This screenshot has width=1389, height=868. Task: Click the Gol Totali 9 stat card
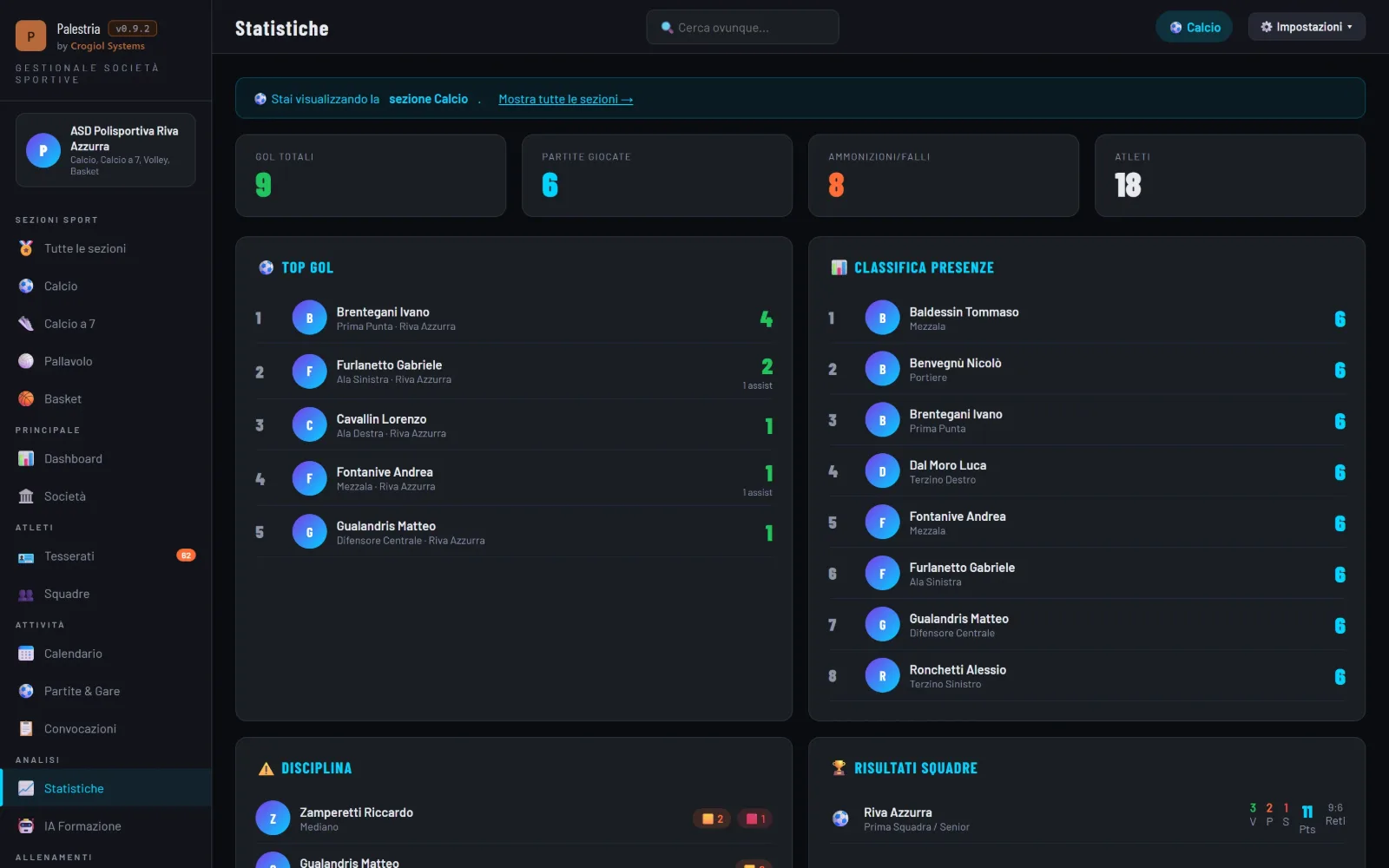[371, 175]
